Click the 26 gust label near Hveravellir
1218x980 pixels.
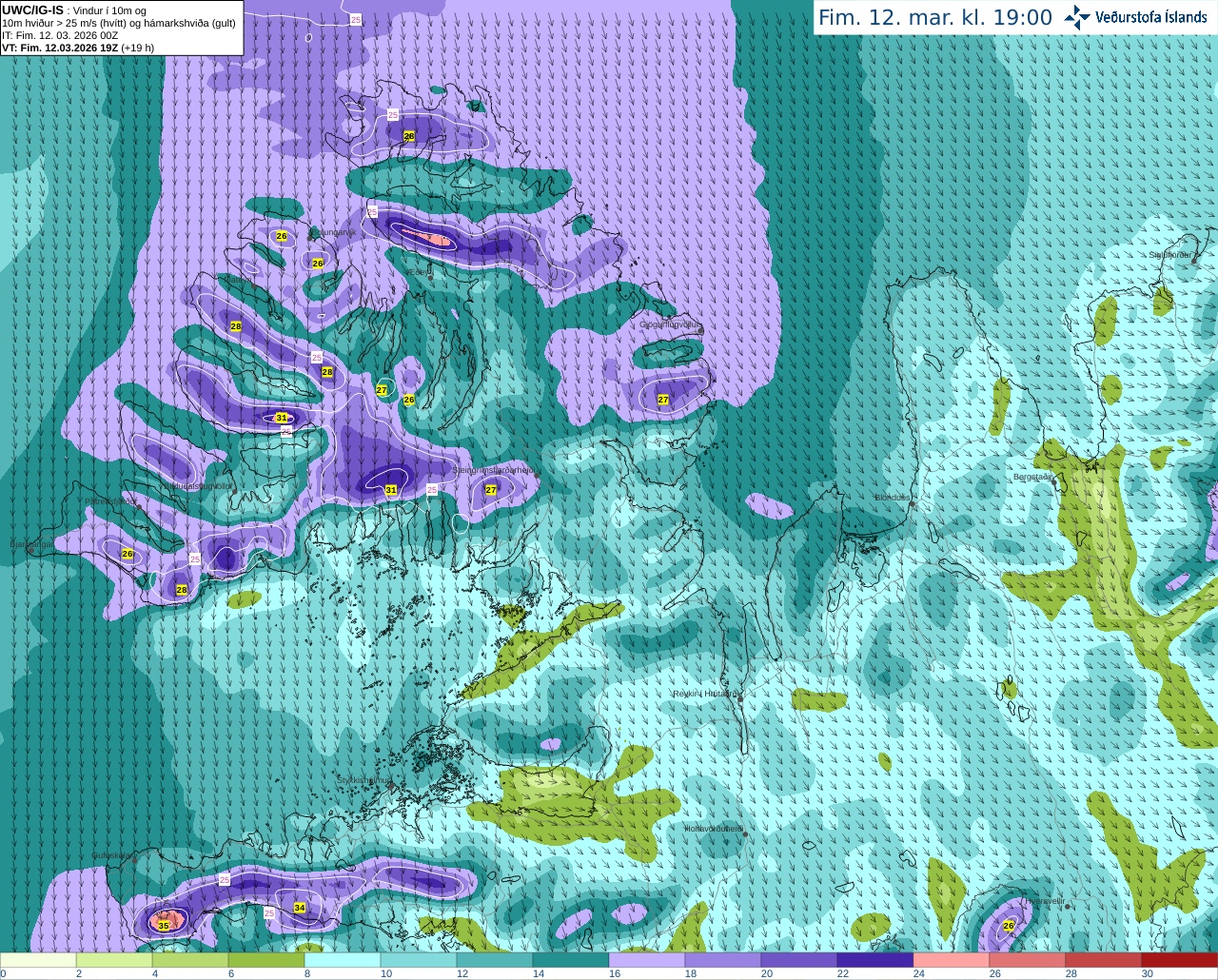point(1009,925)
